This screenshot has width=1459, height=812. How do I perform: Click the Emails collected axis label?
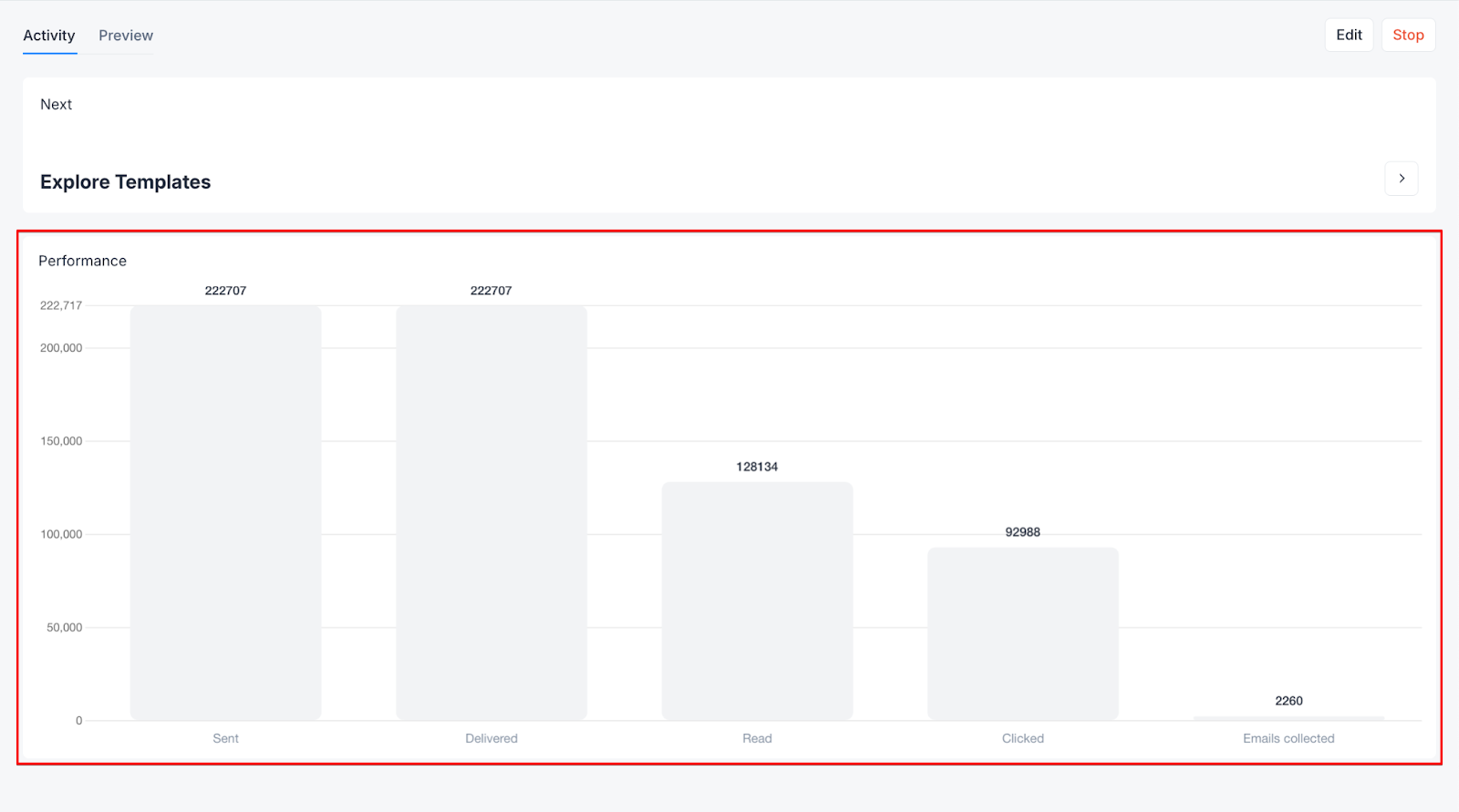click(1288, 738)
